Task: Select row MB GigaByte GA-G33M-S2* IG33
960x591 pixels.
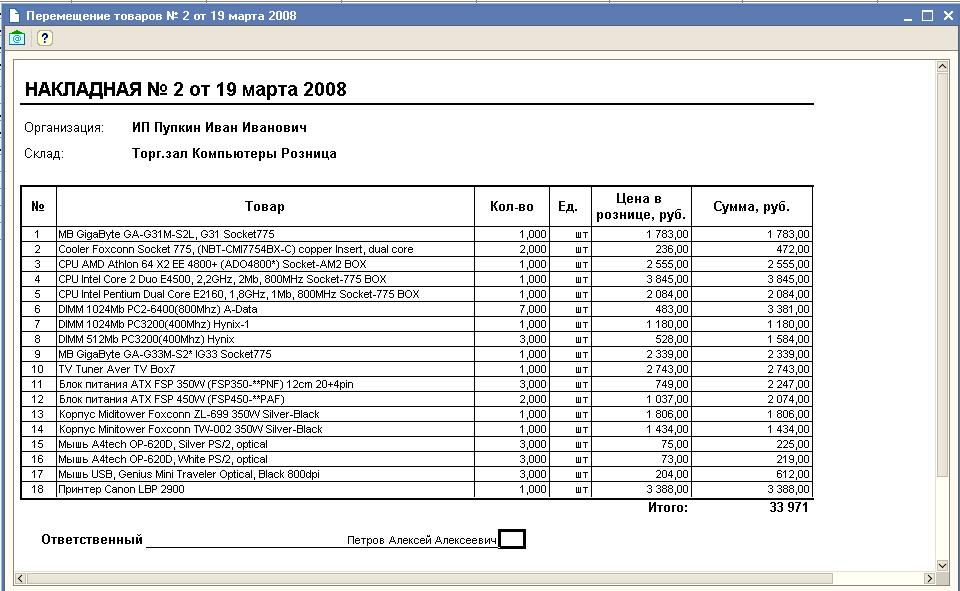Action: coord(416,354)
